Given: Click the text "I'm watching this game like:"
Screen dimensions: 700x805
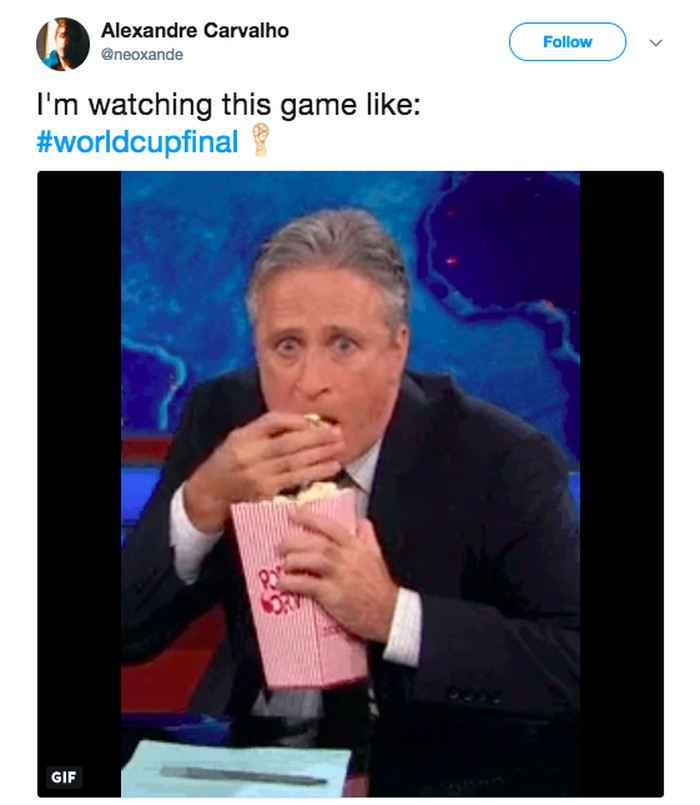Looking at the screenshot, I should [229, 104].
